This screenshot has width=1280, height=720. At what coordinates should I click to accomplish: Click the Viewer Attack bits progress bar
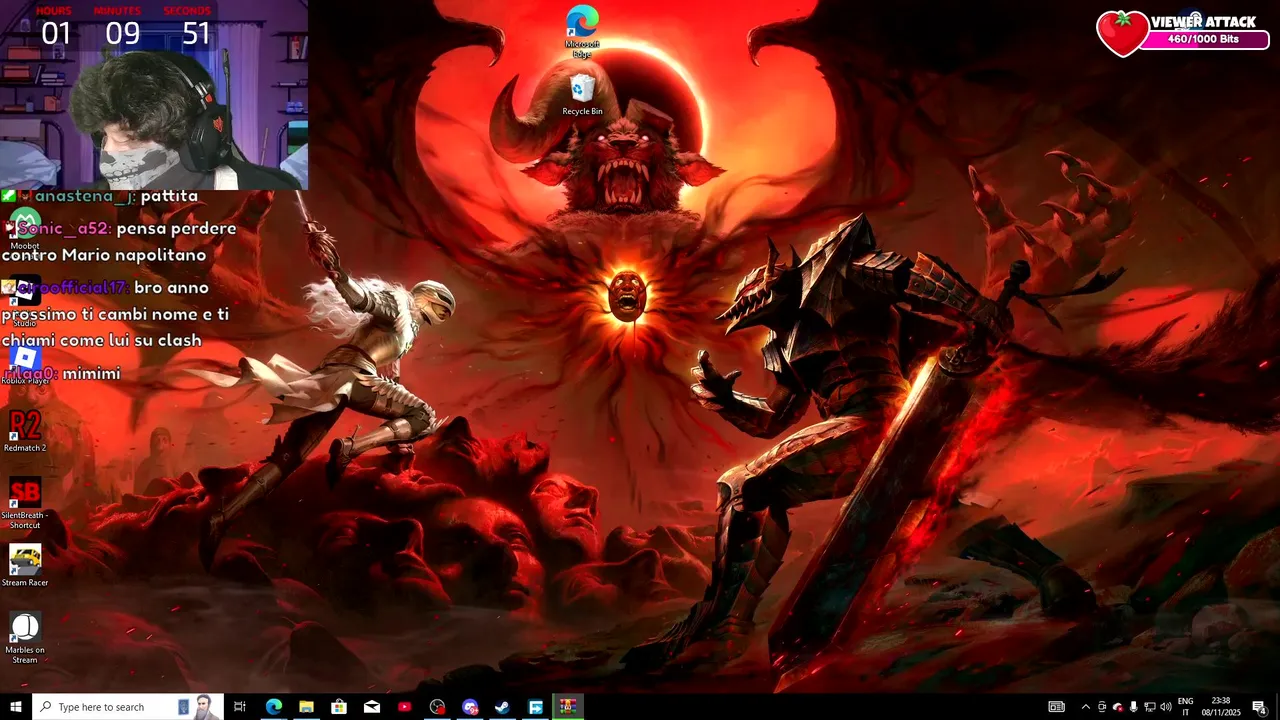(1203, 39)
